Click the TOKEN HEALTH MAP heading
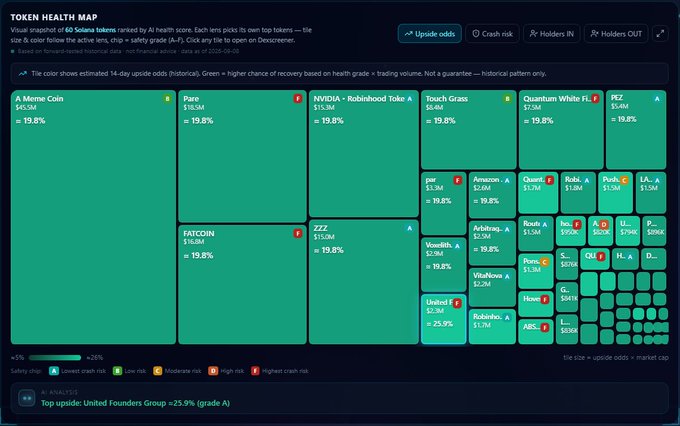The width and height of the screenshot is (680, 426). click(x=54, y=17)
